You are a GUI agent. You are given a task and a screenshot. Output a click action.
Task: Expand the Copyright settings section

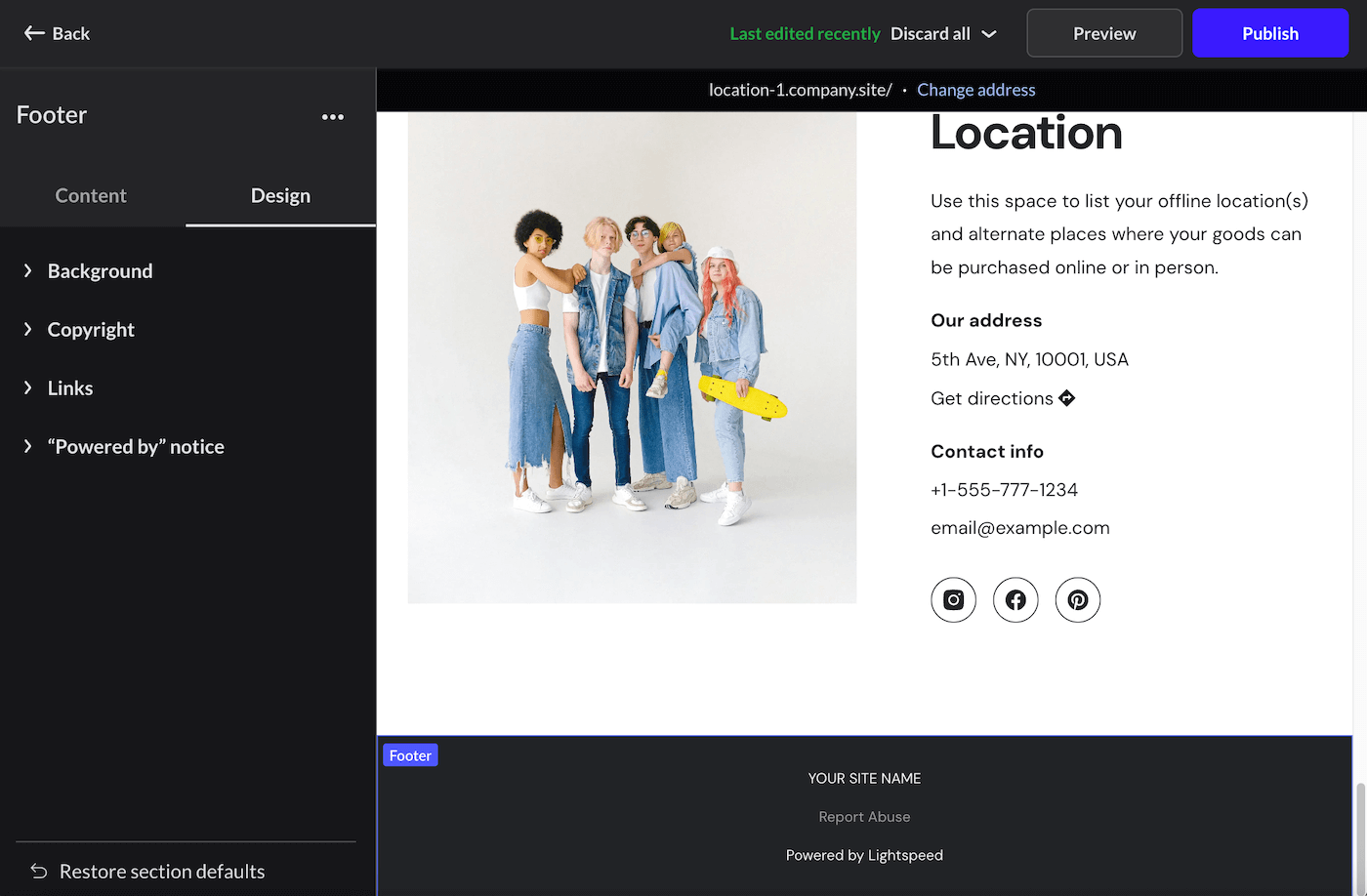(x=90, y=329)
